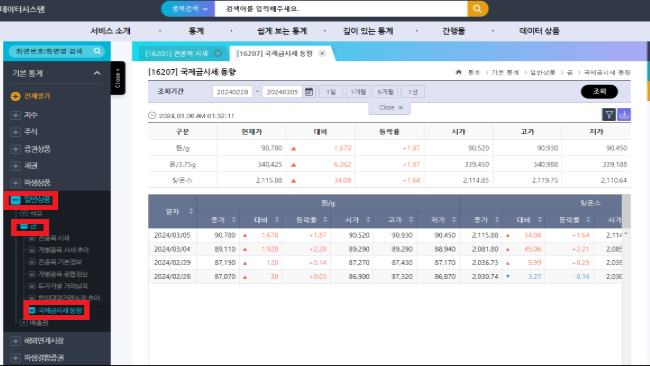Sort by $/온스 대비 column
Image resolution: width=650 pixels, height=366 pixels.
pos(540,220)
